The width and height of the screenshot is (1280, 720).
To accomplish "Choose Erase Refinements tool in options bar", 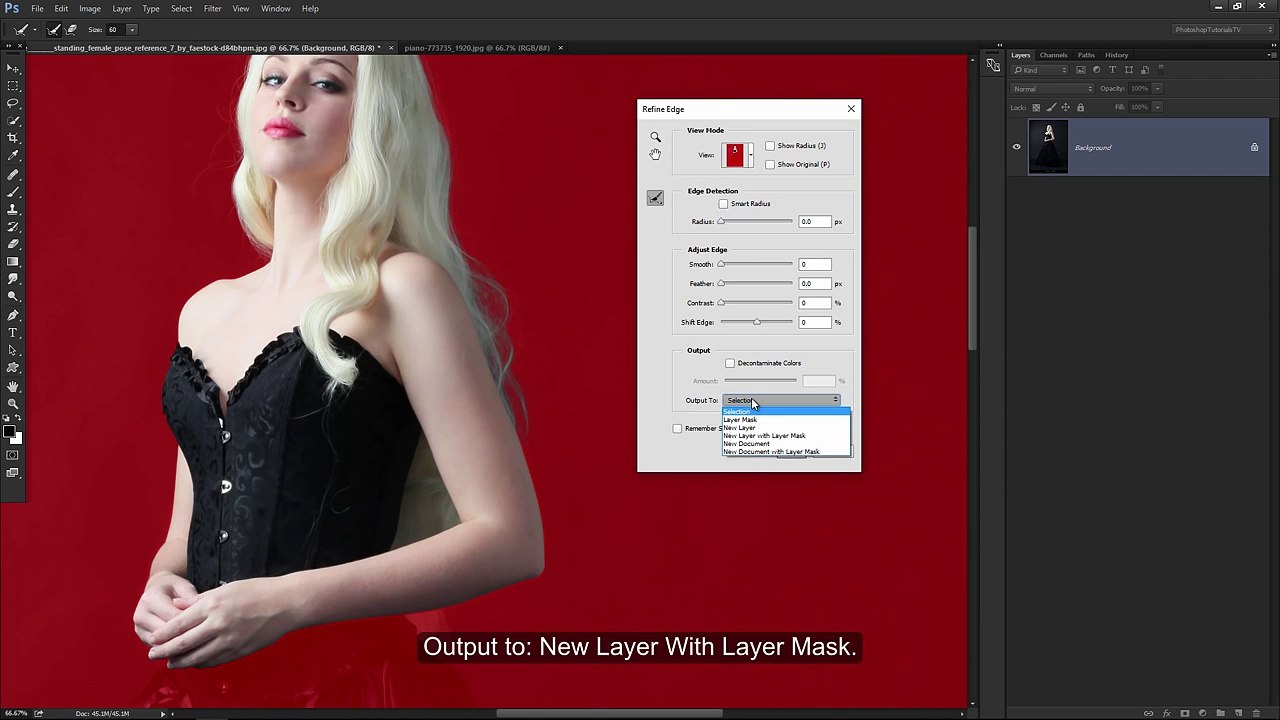I will tap(72, 29).
